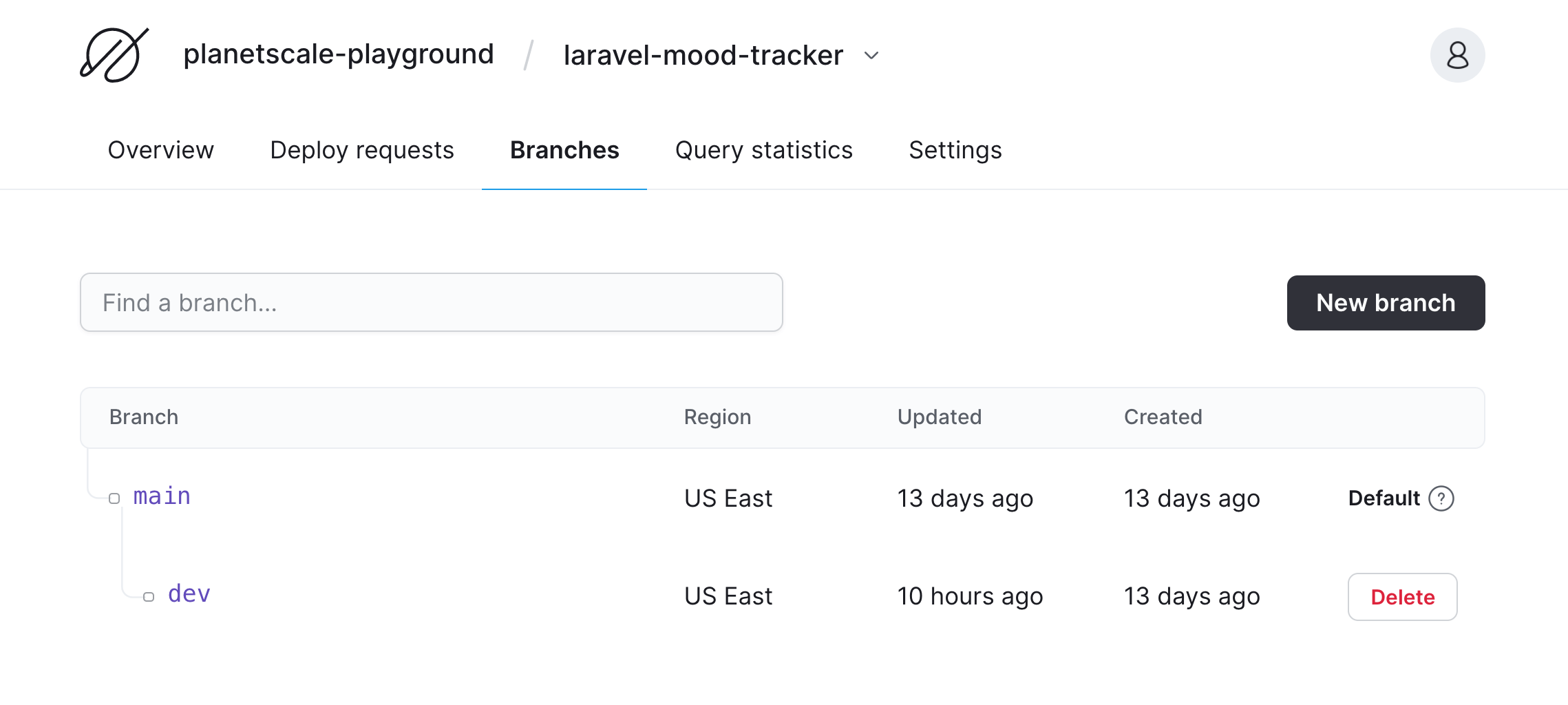The height and width of the screenshot is (705, 1568).
Task: Open the user avatar menu
Action: point(1457,54)
